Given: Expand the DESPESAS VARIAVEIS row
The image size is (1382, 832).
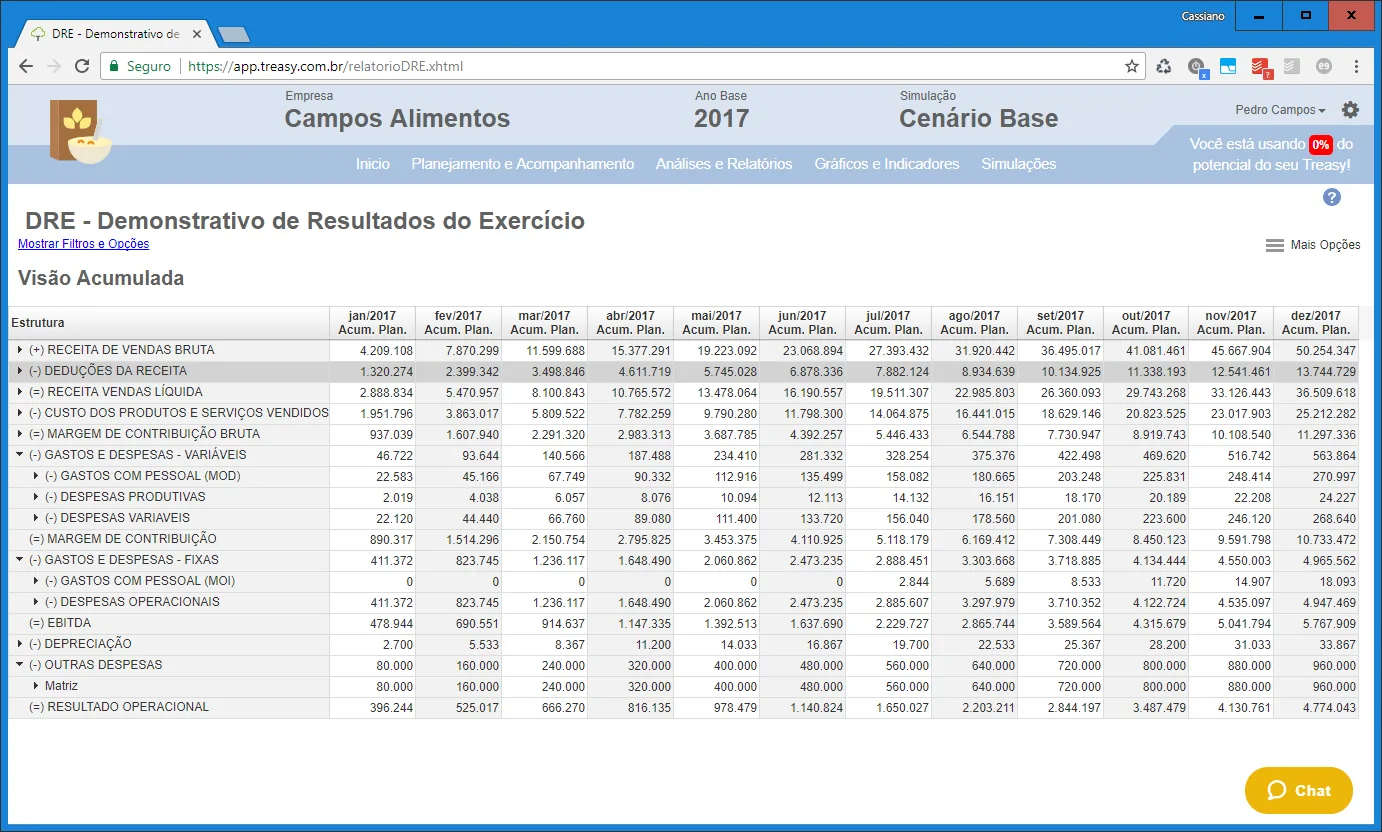Looking at the screenshot, I should coord(36,518).
